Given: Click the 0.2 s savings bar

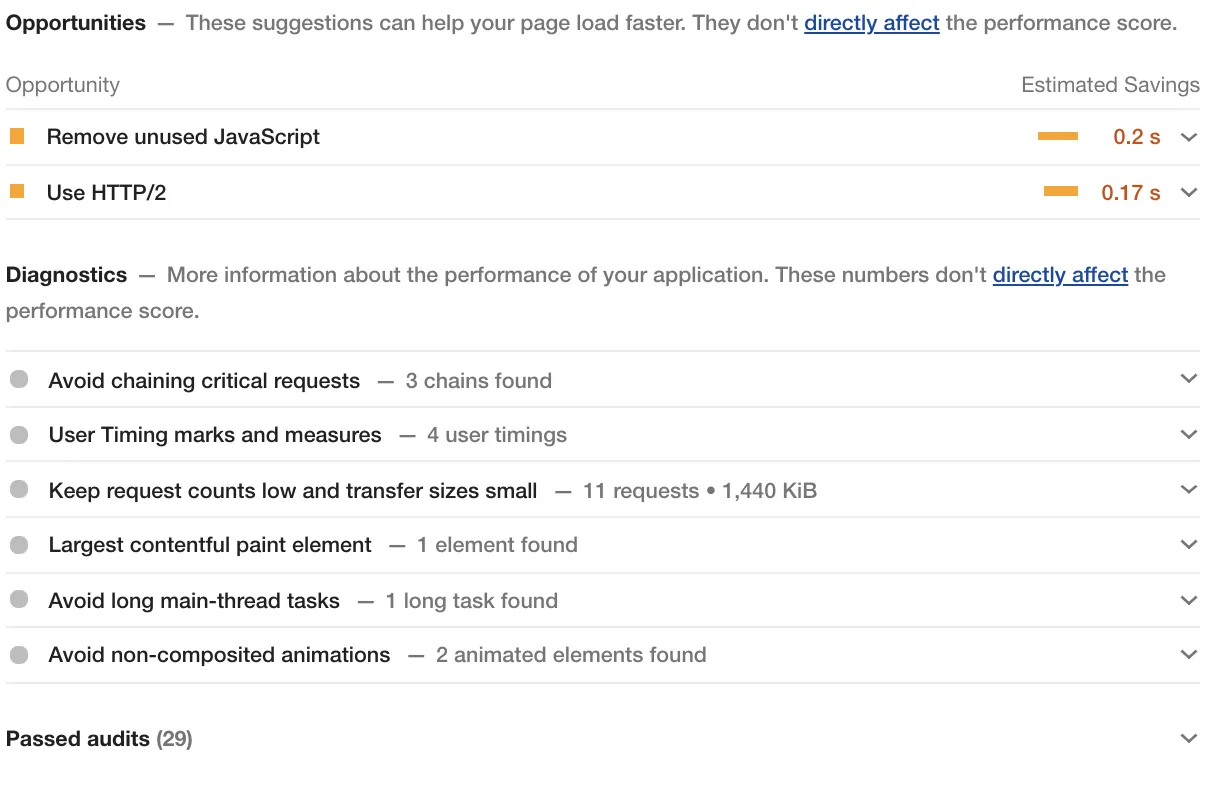Looking at the screenshot, I should click(1057, 136).
